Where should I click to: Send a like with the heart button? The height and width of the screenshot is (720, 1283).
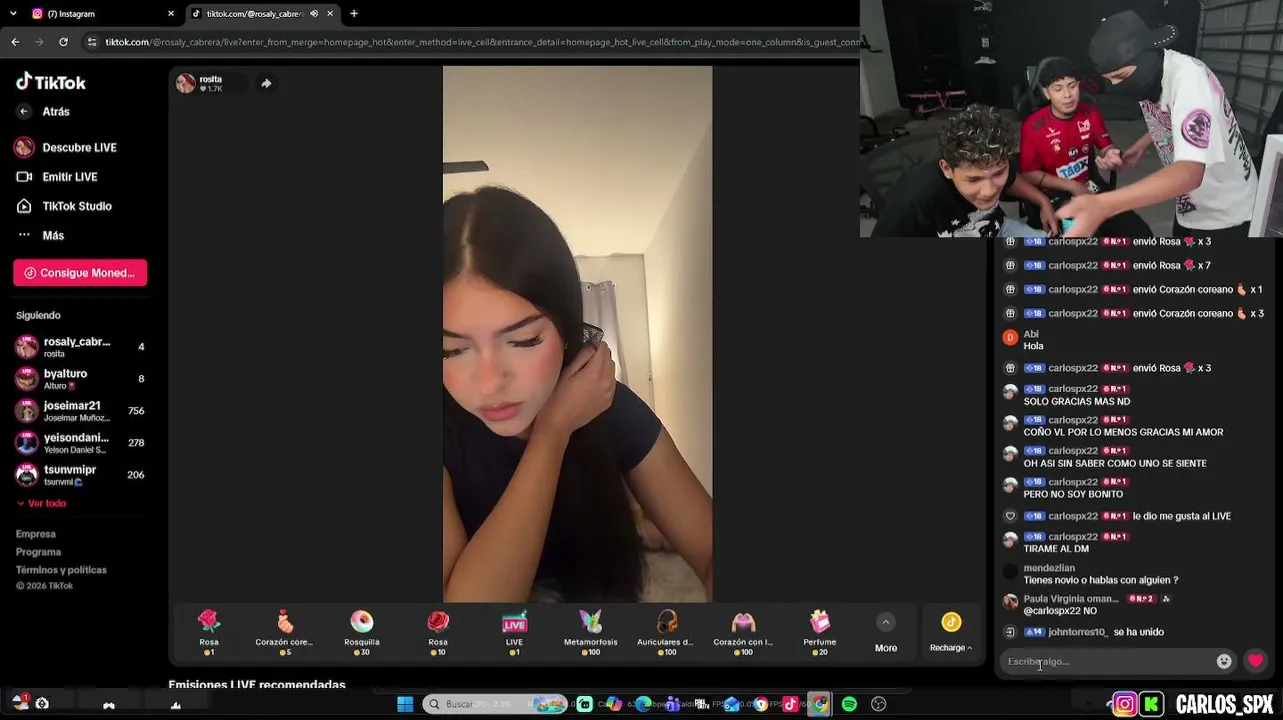1256,661
